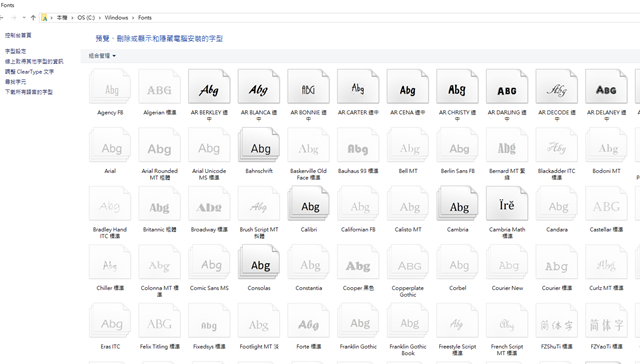Select the AR BLANCA font icon
640x364 pixels.
click(x=259, y=87)
